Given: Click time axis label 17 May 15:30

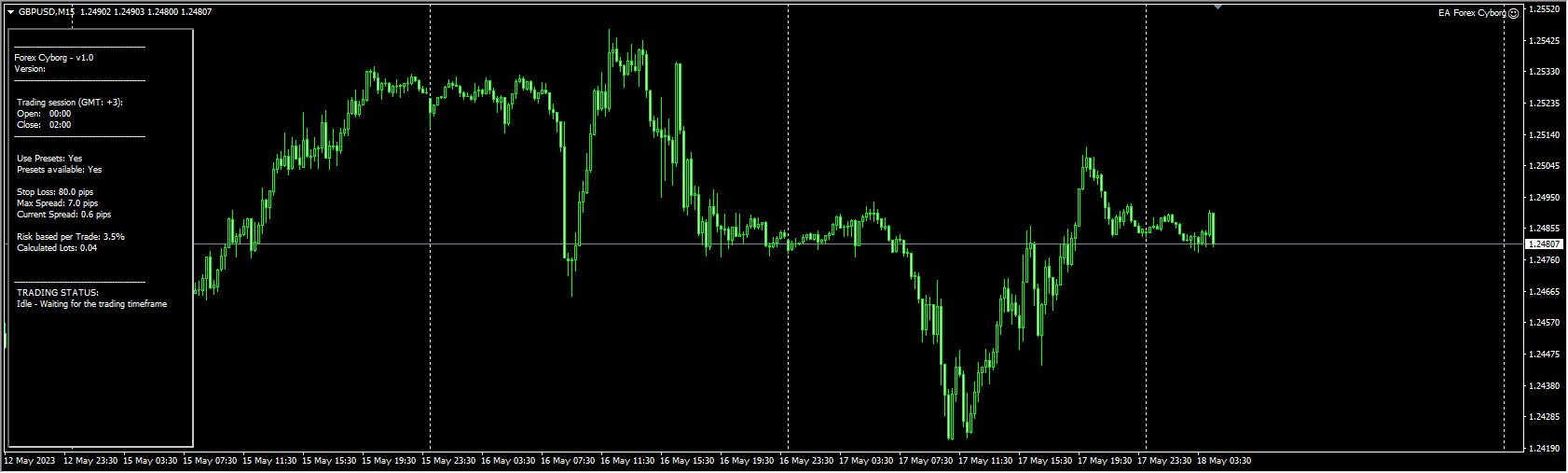Looking at the screenshot, I should coord(1045,461).
